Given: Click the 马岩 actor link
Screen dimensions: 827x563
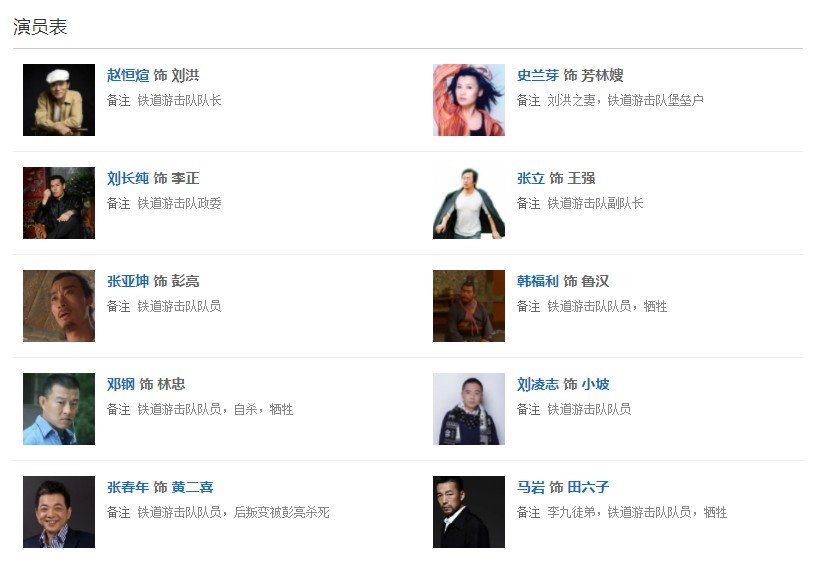Looking at the screenshot, I should tap(530, 487).
